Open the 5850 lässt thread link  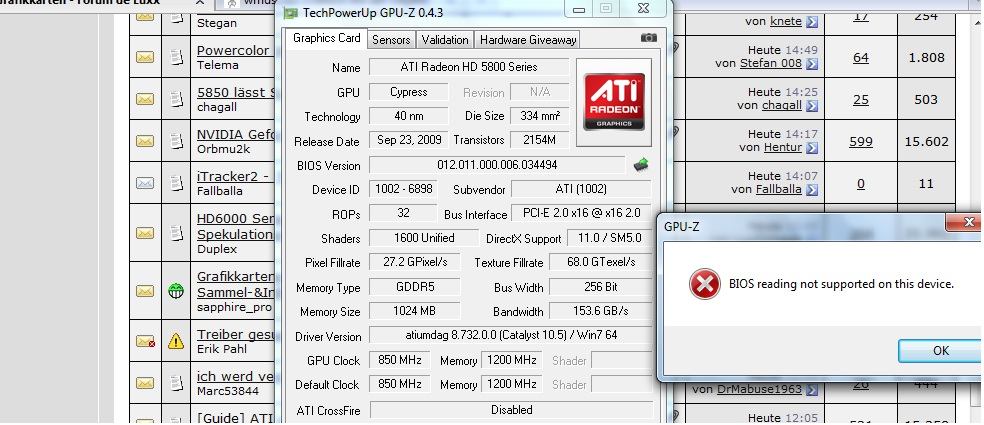(236, 93)
